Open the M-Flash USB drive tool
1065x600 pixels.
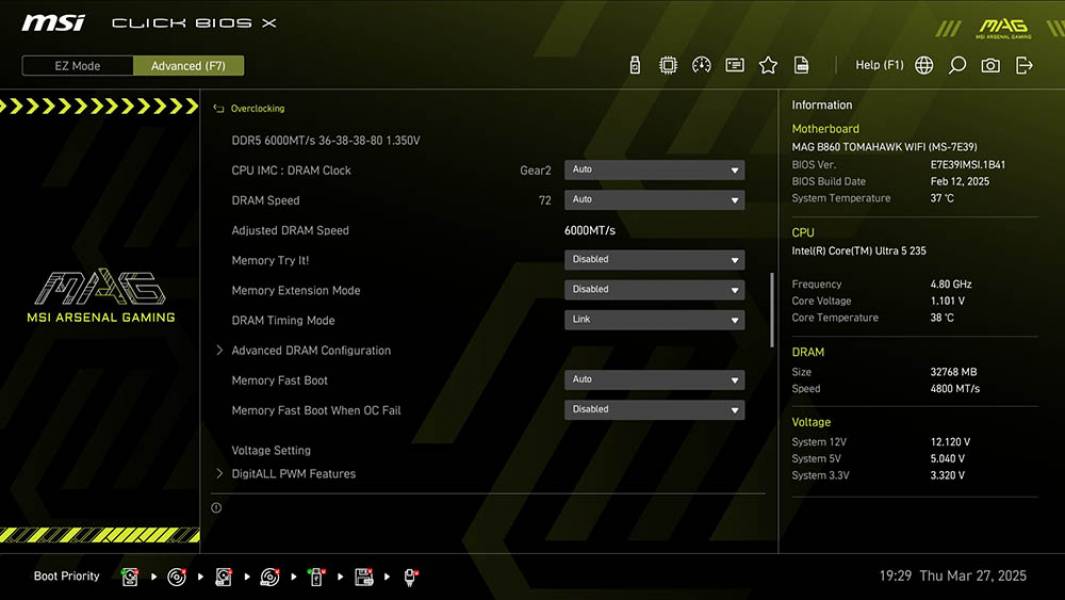point(634,65)
